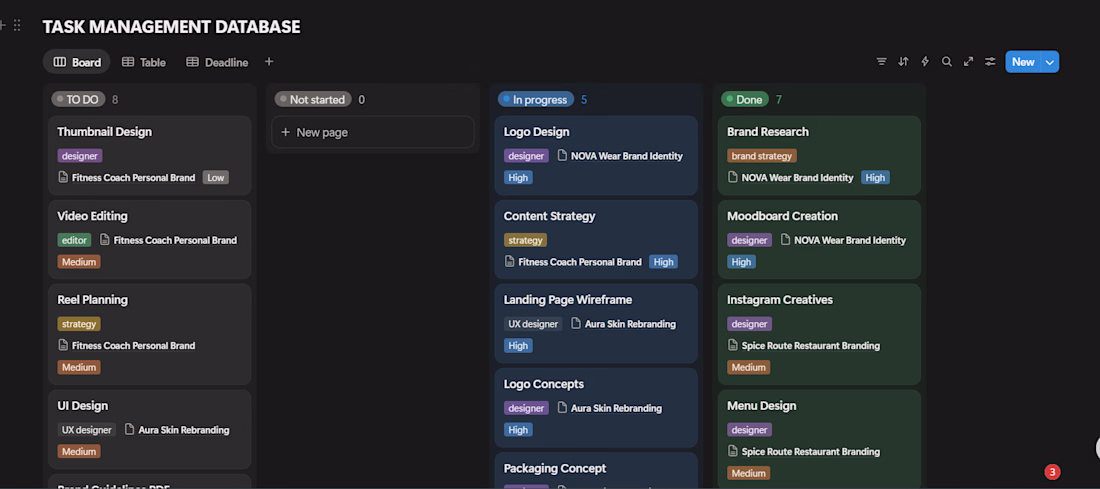Click the Done column status label

click(x=745, y=100)
